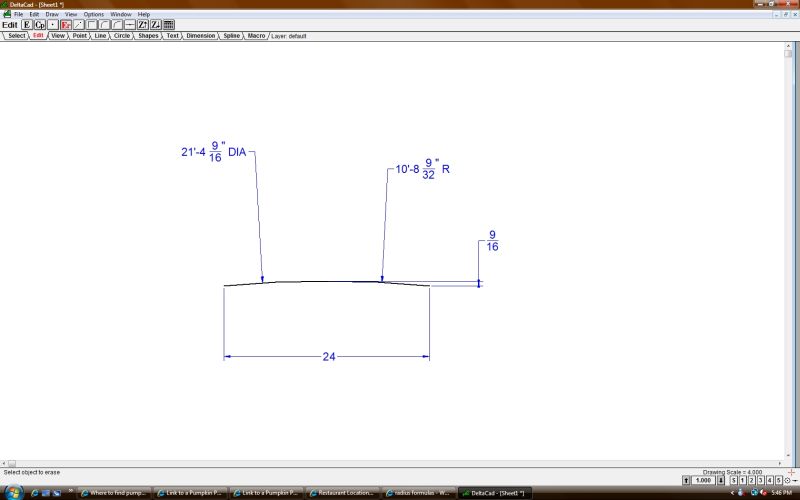
Task: Click the Windows Start button
Action: (9, 492)
